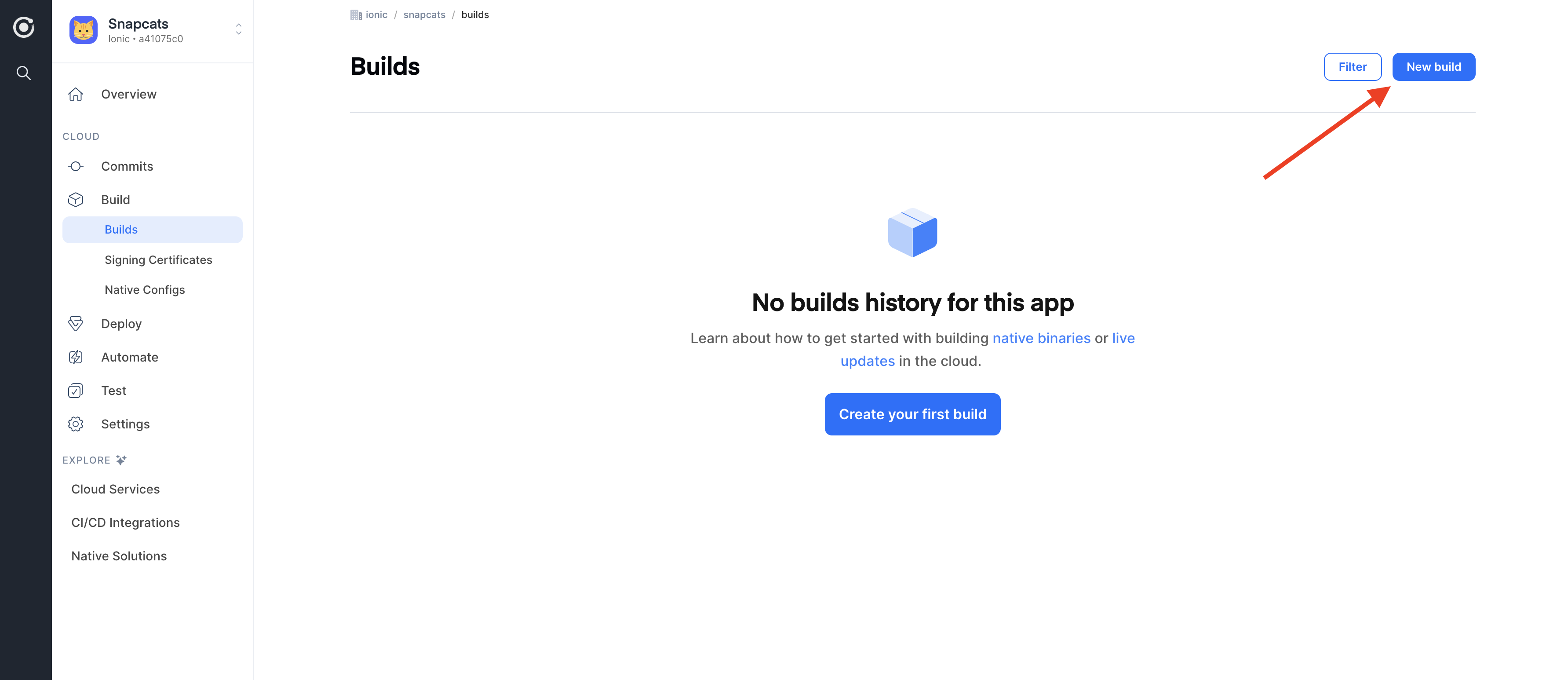Click the Explore sparkle icon
Viewport: 1568px width, 680px height.
pyautogui.click(x=121, y=460)
